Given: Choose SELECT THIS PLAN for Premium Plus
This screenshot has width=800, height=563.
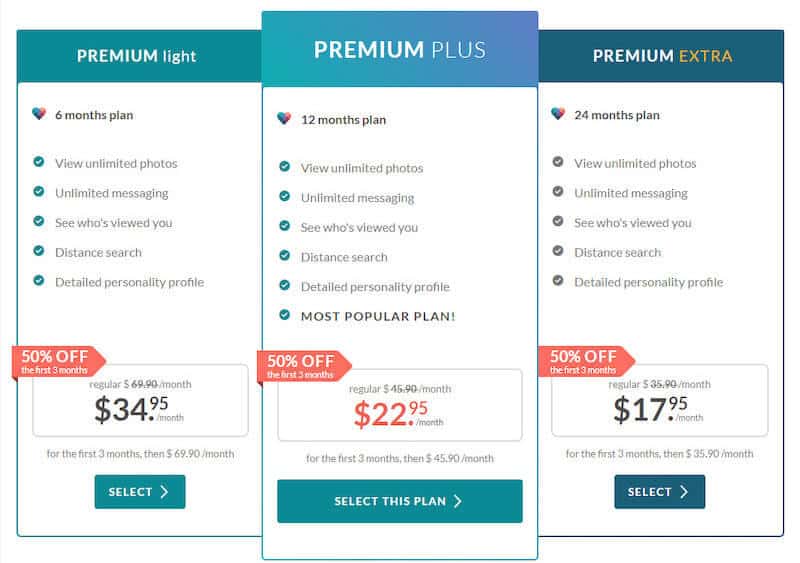Looking at the screenshot, I should [400, 501].
